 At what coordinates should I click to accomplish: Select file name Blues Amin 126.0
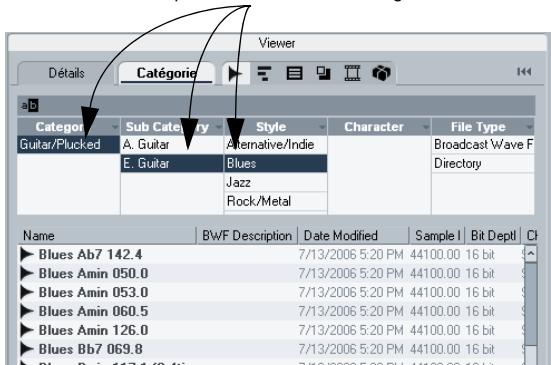click(93, 330)
